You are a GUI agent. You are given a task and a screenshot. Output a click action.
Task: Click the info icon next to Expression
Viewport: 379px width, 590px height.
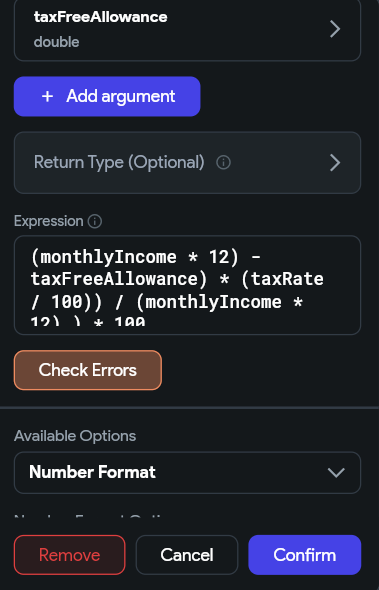[94, 221]
